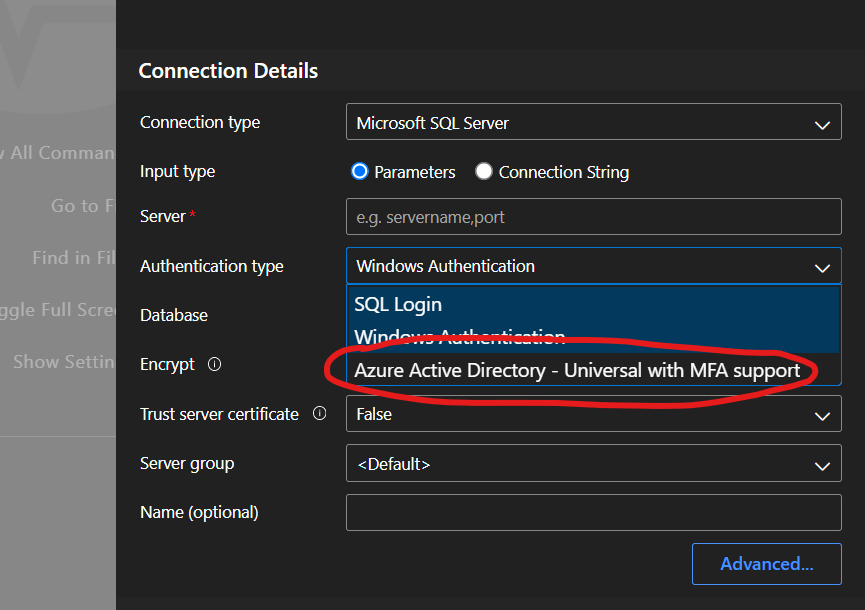The width and height of the screenshot is (865, 610).
Task: Click the Database label
Action: pos(174,315)
